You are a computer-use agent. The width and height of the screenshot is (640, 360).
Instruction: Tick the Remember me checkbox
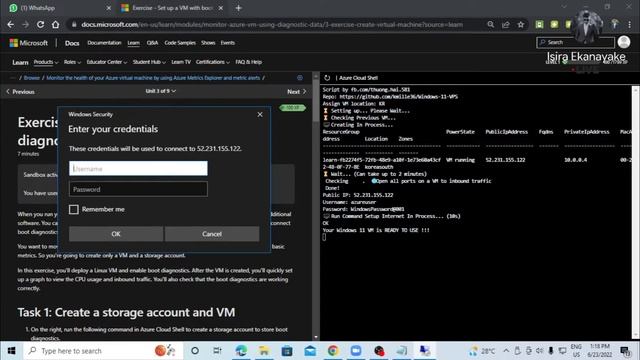73,209
